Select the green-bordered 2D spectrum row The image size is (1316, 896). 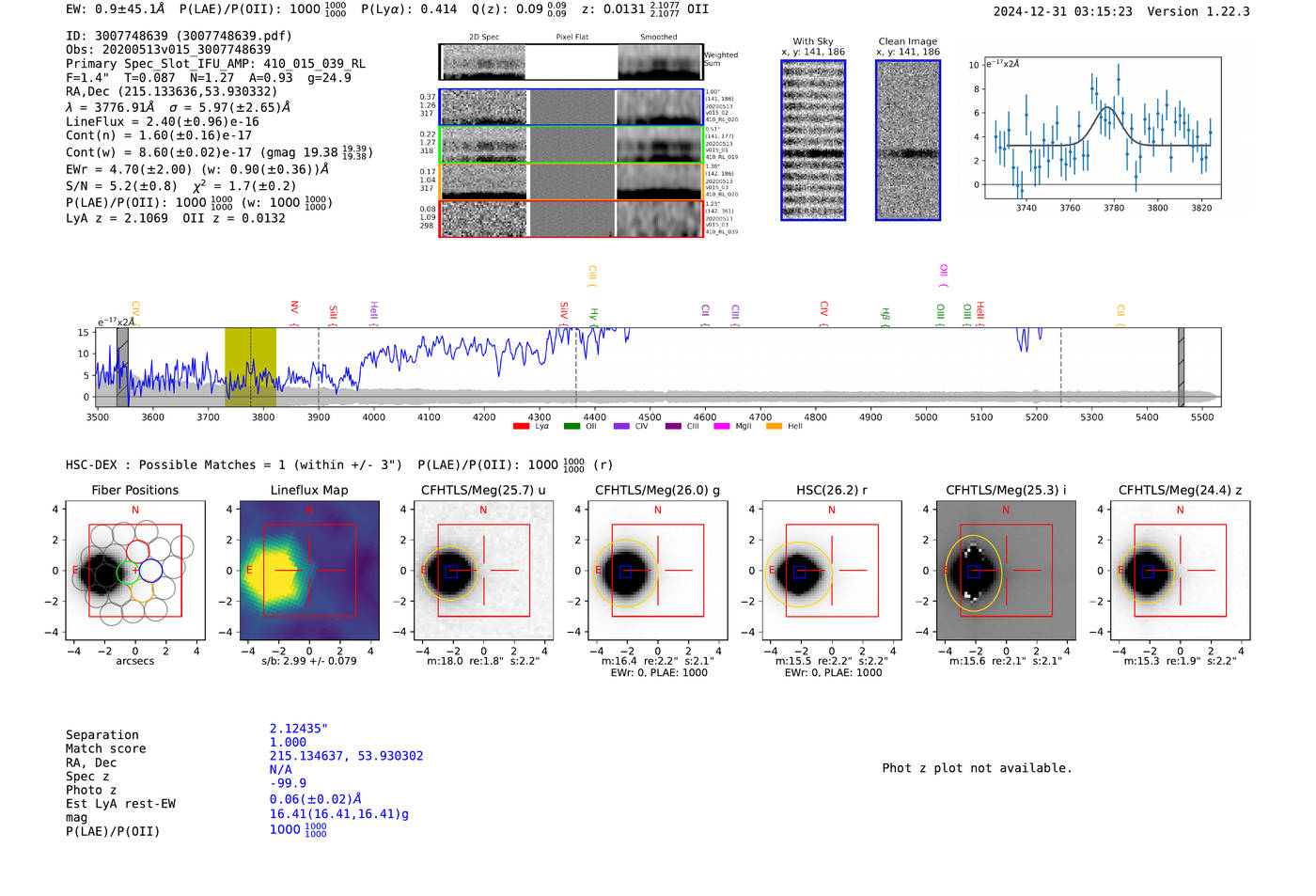[572, 144]
